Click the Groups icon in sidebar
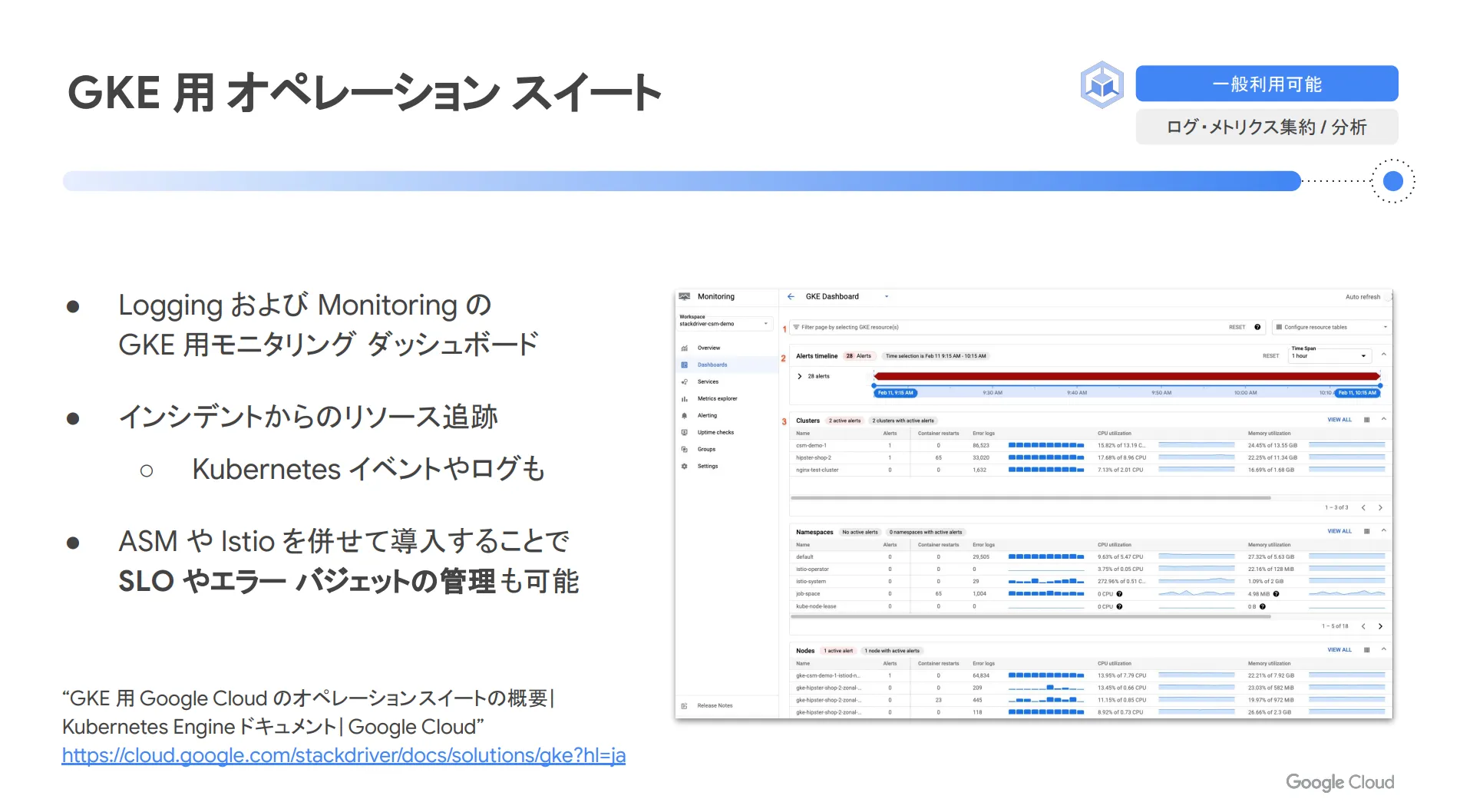 (x=684, y=449)
